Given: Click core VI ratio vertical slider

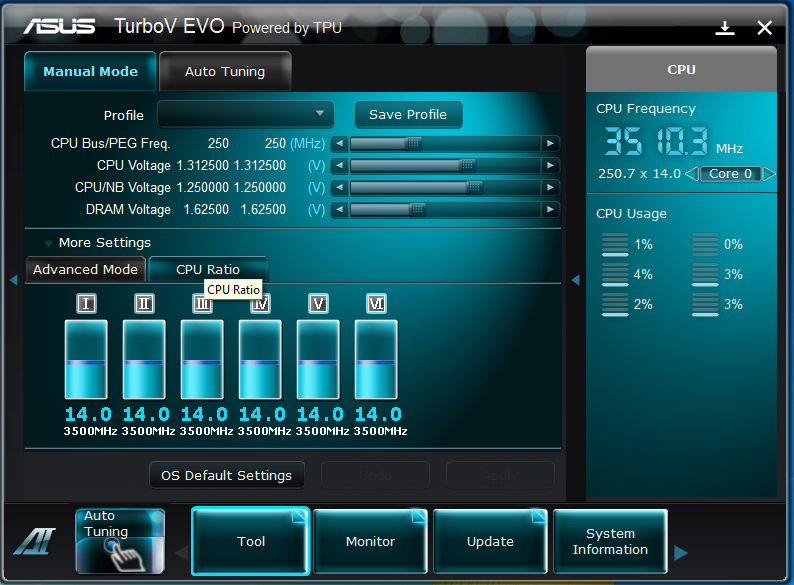Looking at the screenshot, I should [376, 360].
